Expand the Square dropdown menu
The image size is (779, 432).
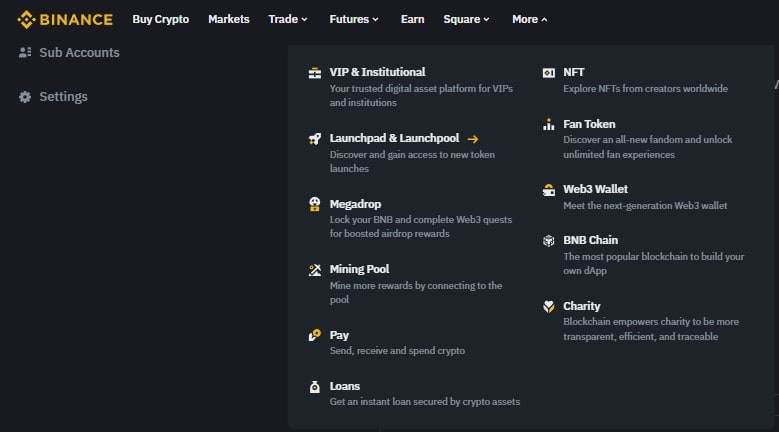467,19
